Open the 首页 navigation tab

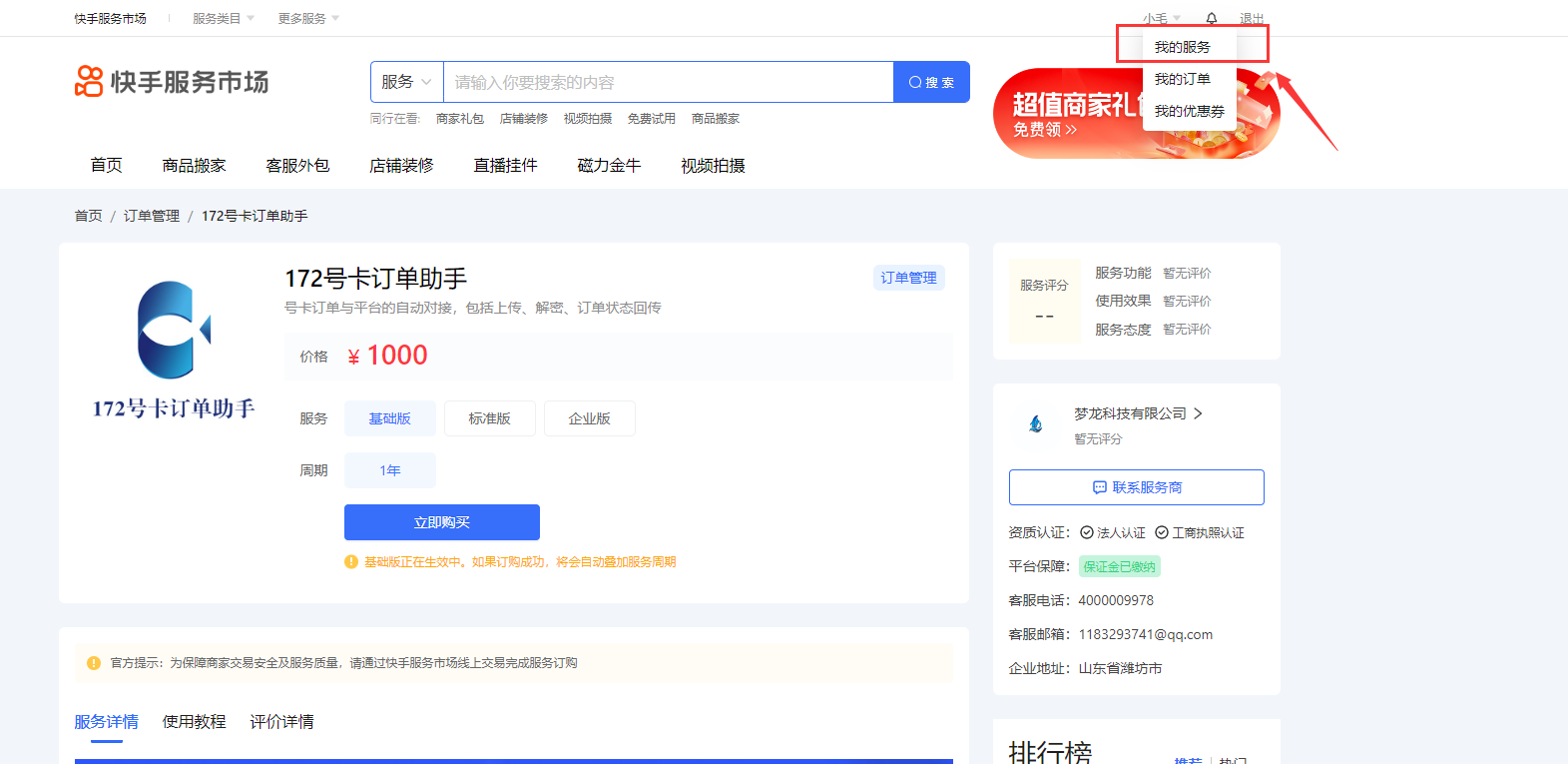[x=106, y=165]
